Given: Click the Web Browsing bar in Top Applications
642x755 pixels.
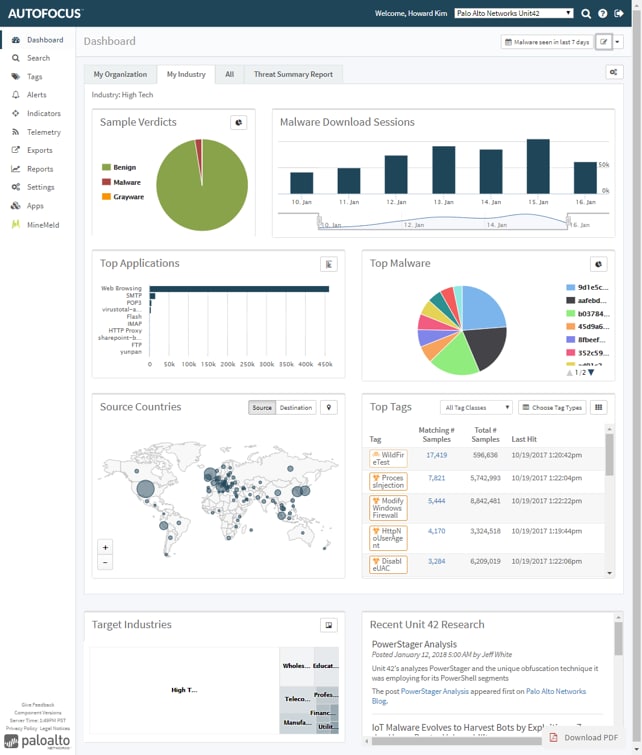Looking at the screenshot, I should click(x=239, y=289).
